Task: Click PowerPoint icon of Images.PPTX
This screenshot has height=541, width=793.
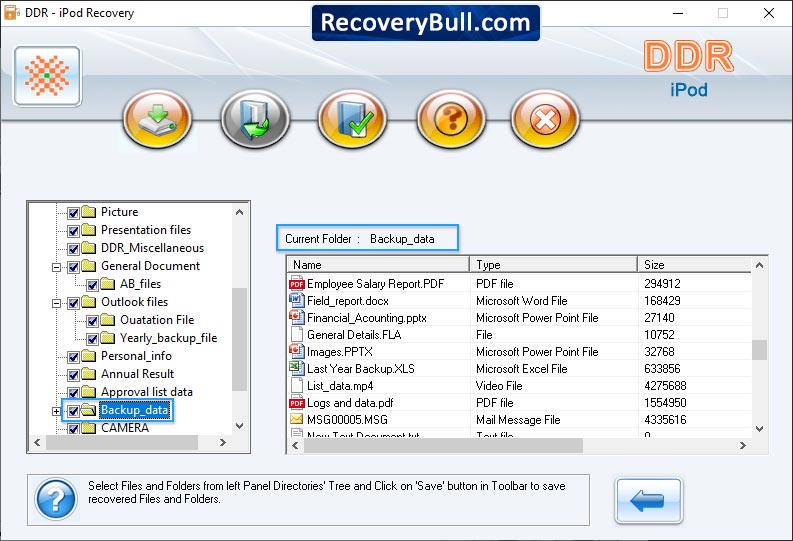Action: (296, 351)
